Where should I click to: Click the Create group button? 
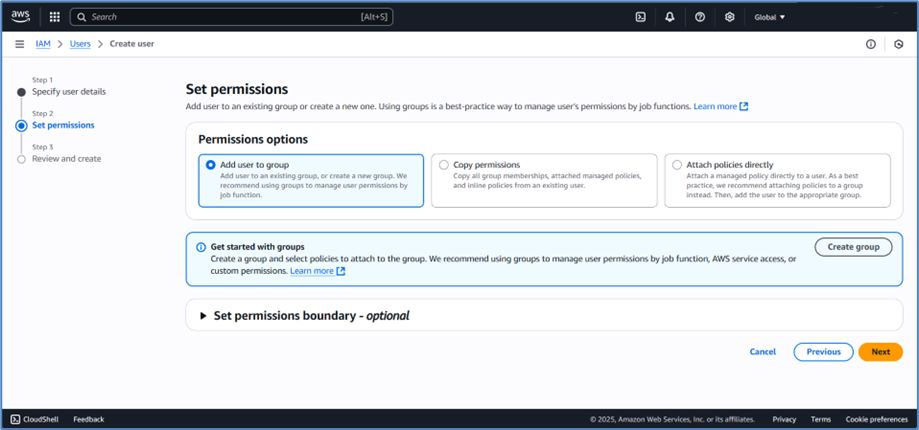[853, 247]
